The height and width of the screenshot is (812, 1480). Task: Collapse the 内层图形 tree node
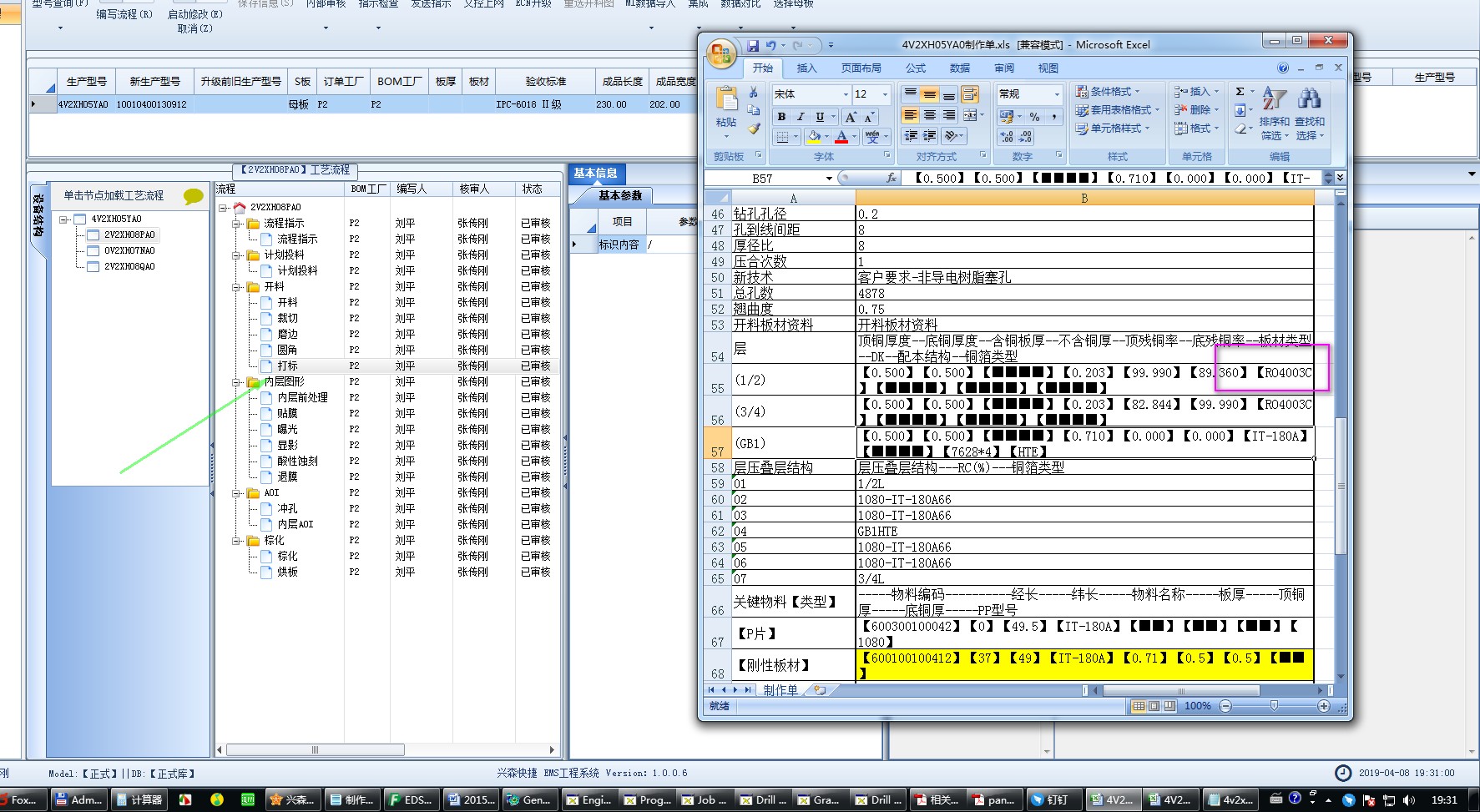(x=237, y=382)
